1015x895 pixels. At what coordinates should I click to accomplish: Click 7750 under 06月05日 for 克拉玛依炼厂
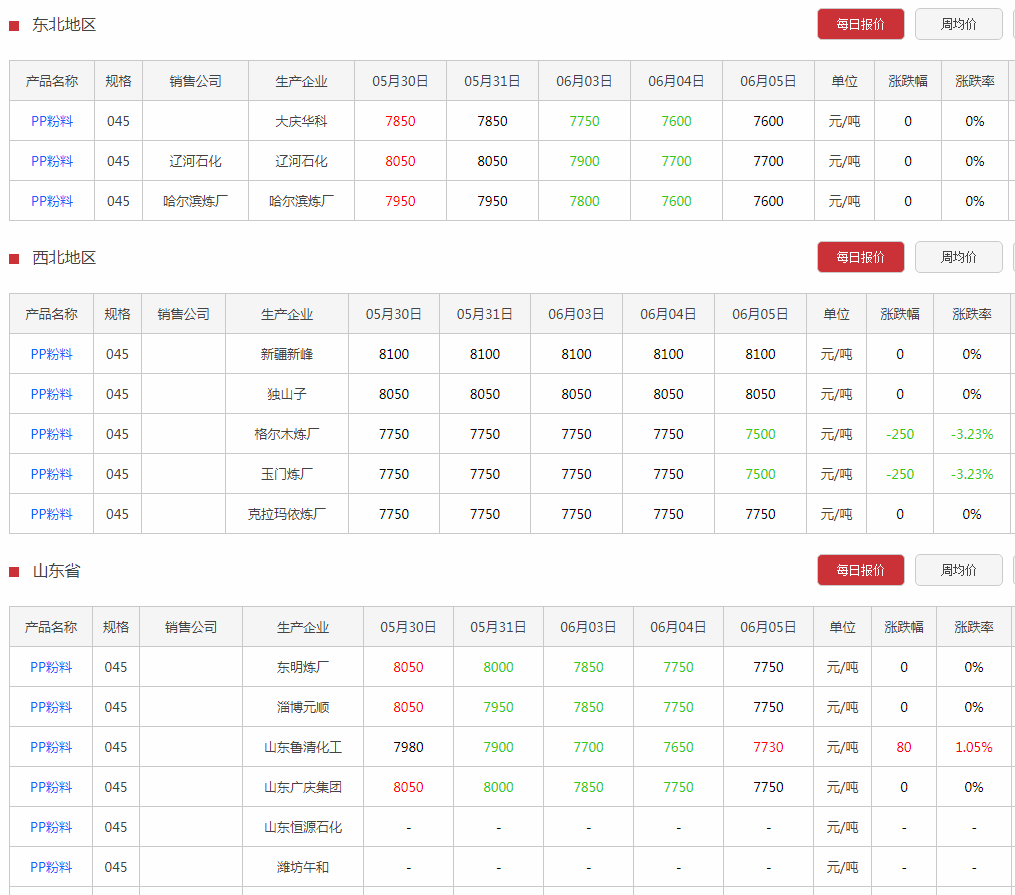[760, 514]
